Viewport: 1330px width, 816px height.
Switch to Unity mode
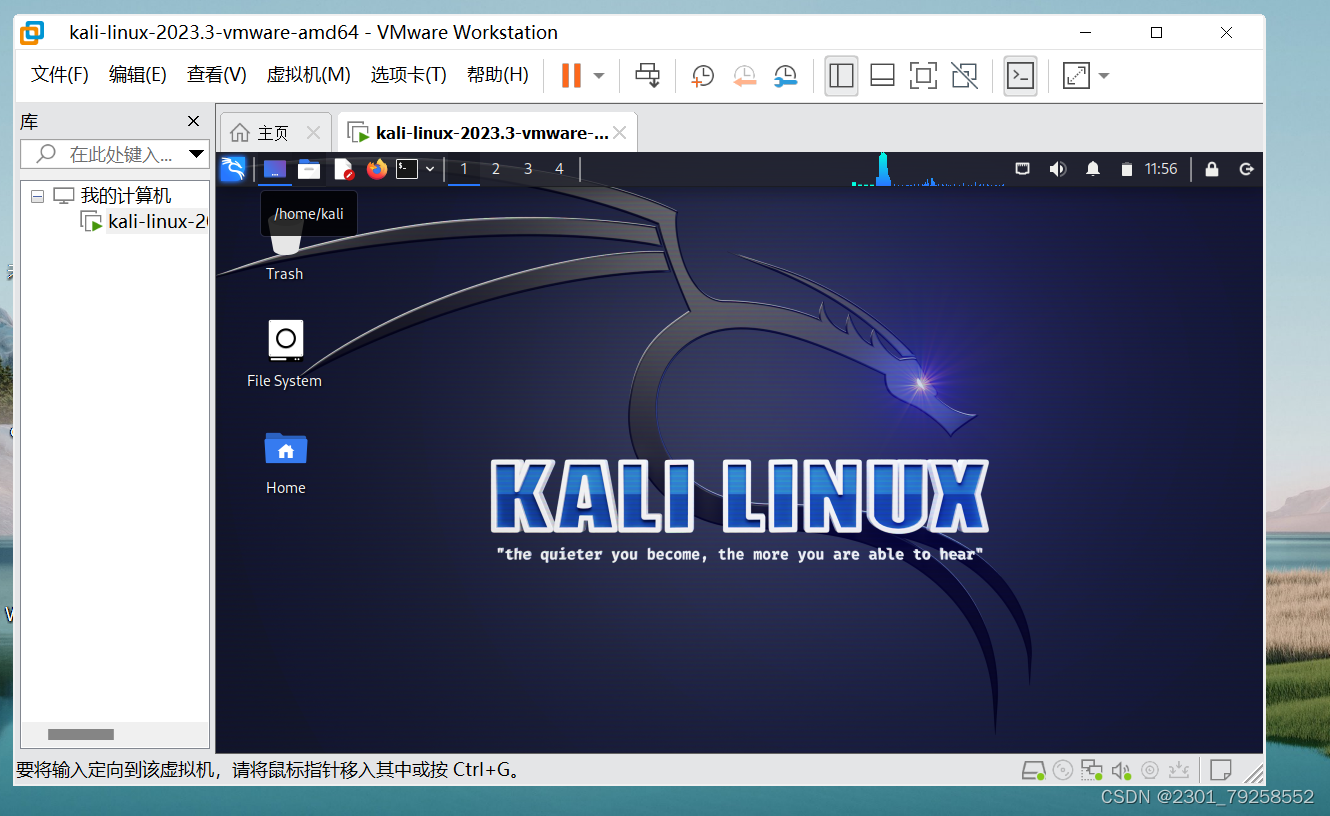(x=964, y=75)
